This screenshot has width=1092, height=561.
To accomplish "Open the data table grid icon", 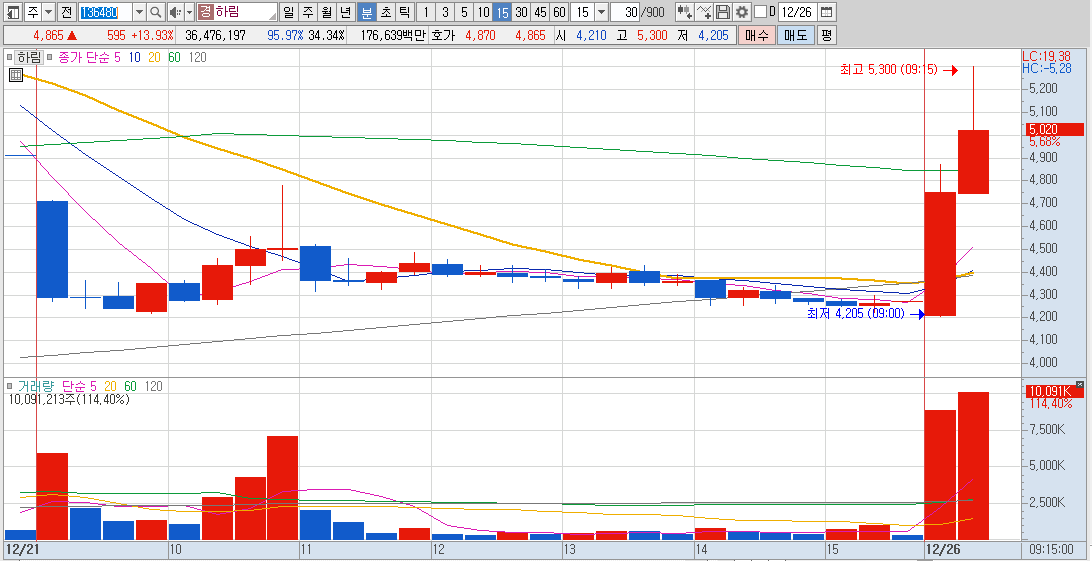I will [x=15, y=75].
